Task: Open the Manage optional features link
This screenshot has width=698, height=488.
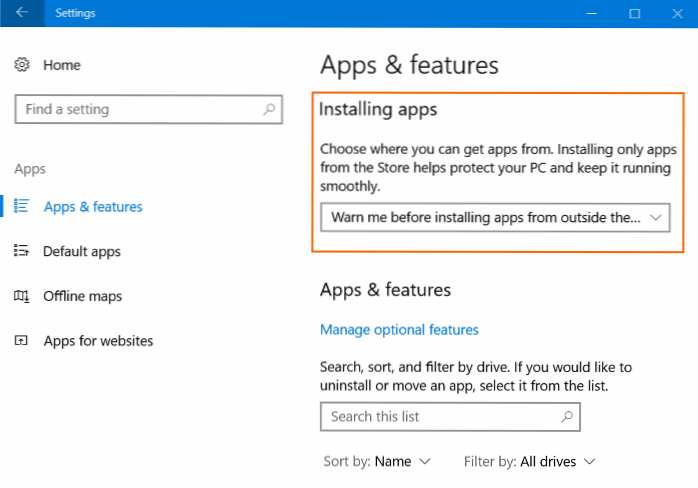Action: tap(399, 329)
